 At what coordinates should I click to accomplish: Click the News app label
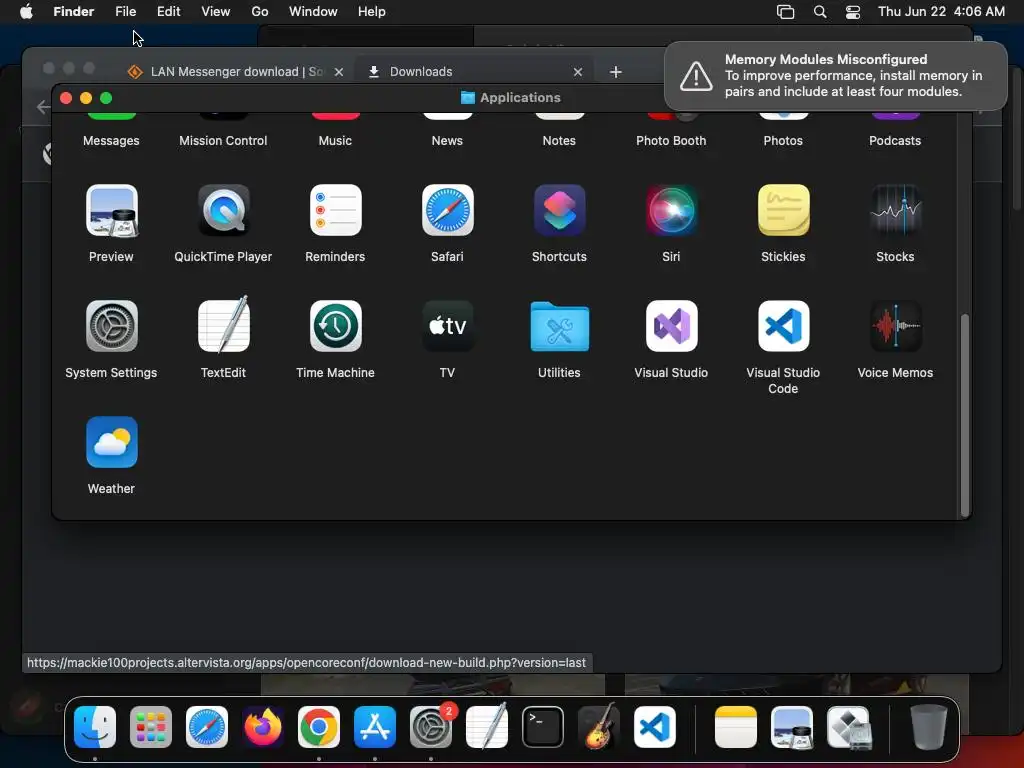(x=447, y=141)
